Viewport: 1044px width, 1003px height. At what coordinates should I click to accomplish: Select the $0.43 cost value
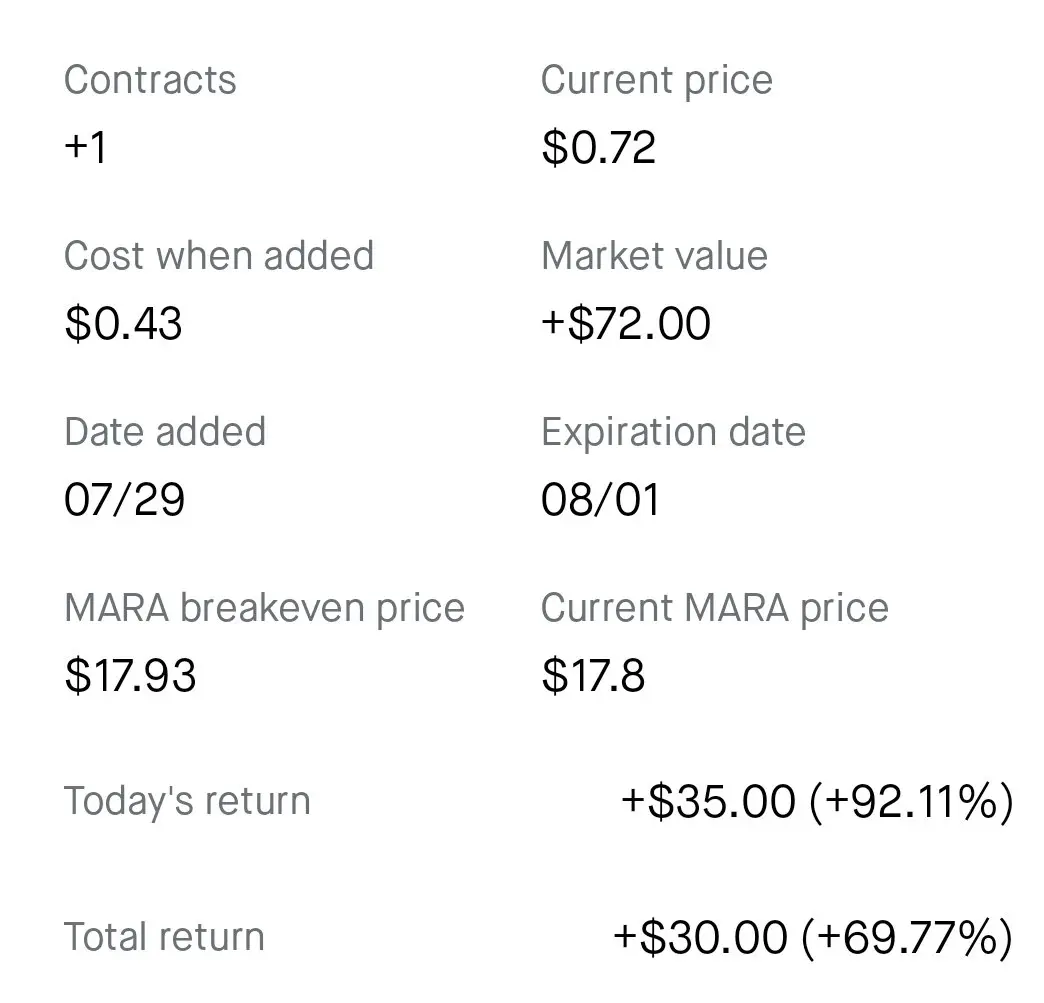pyautogui.click(x=123, y=324)
